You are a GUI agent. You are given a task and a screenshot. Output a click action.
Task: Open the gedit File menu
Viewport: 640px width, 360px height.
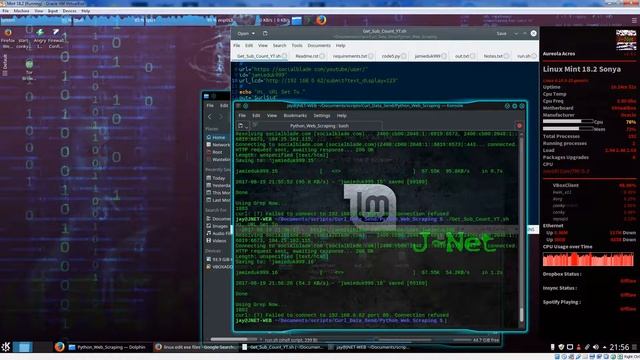pos(237,45)
